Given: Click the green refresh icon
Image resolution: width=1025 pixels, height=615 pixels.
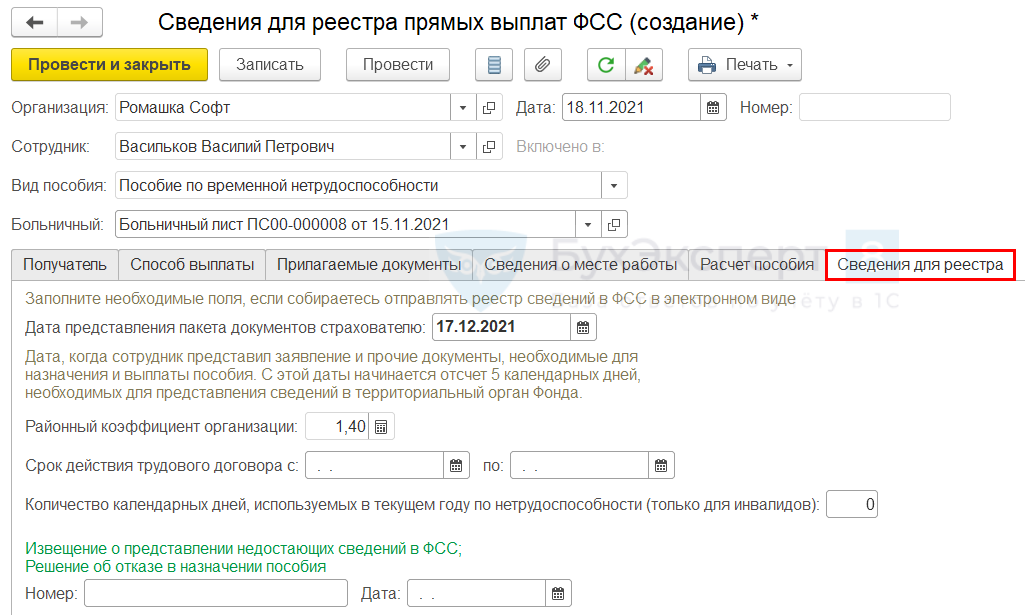Looking at the screenshot, I should [605, 65].
